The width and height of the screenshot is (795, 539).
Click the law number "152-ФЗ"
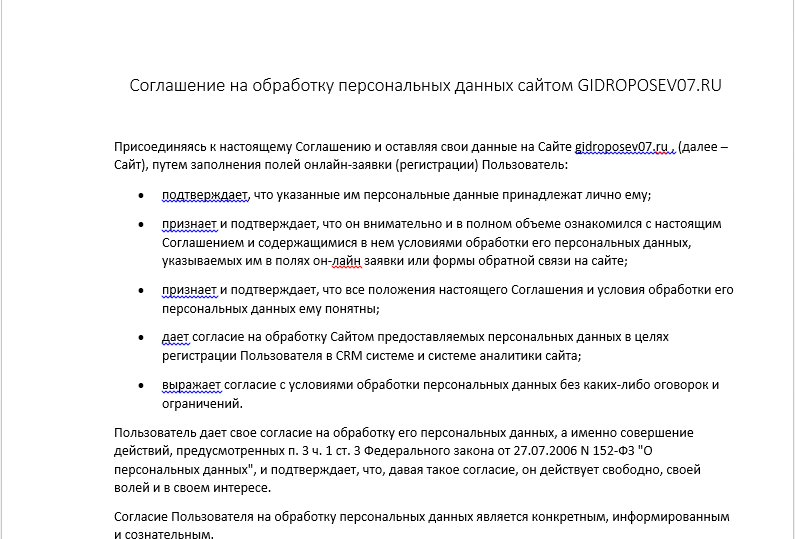pyautogui.click(x=613, y=451)
